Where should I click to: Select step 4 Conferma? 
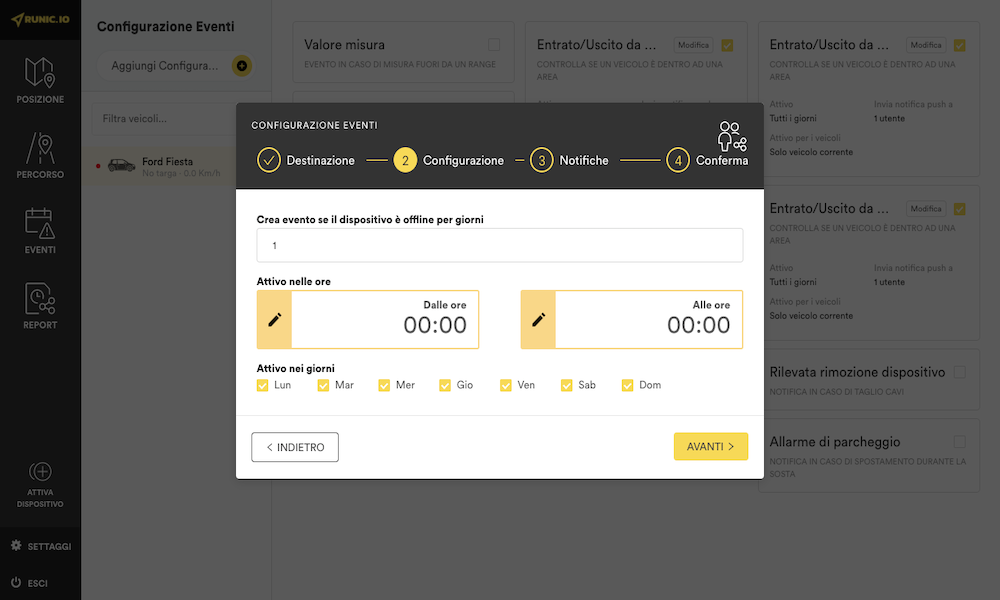tap(678, 160)
